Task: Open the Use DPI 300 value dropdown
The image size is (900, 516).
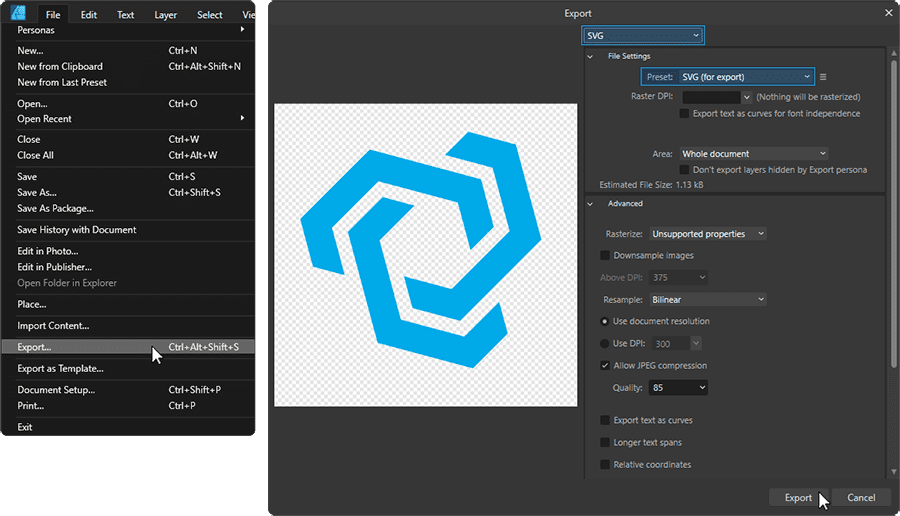Action: coord(696,344)
